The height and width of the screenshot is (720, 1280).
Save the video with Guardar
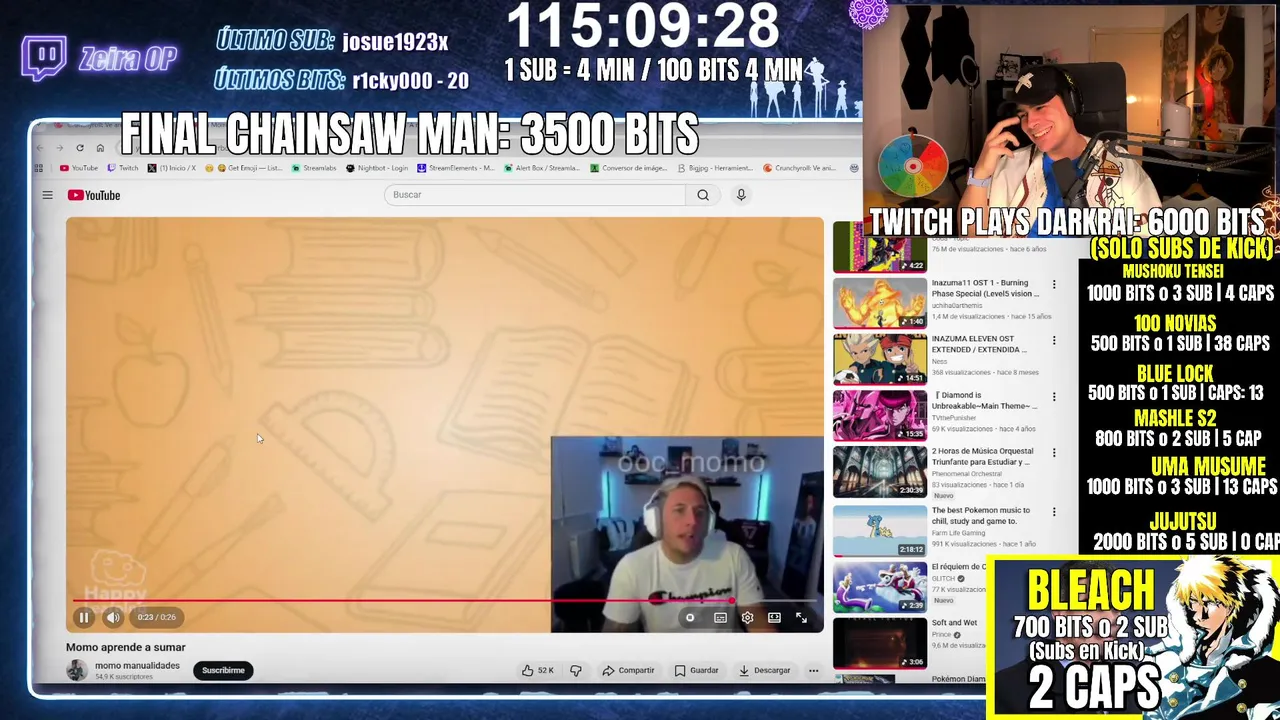coord(696,670)
